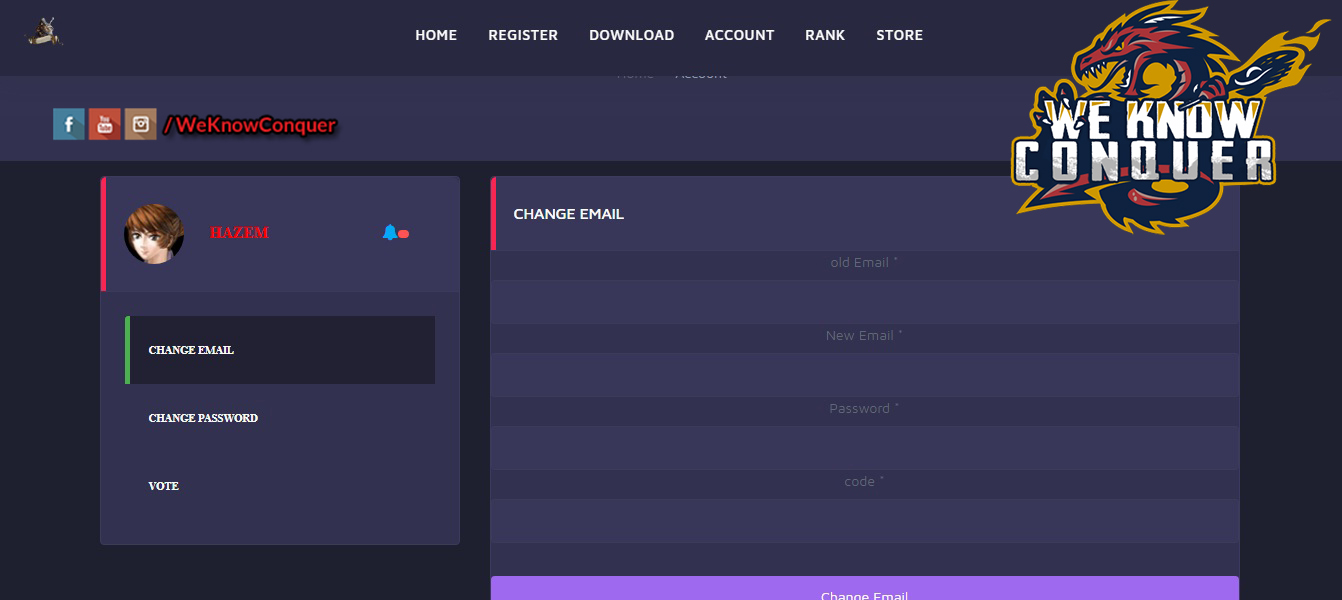Click the /WeKnowConquer social text
The image size is (1342, 600).
250,125
